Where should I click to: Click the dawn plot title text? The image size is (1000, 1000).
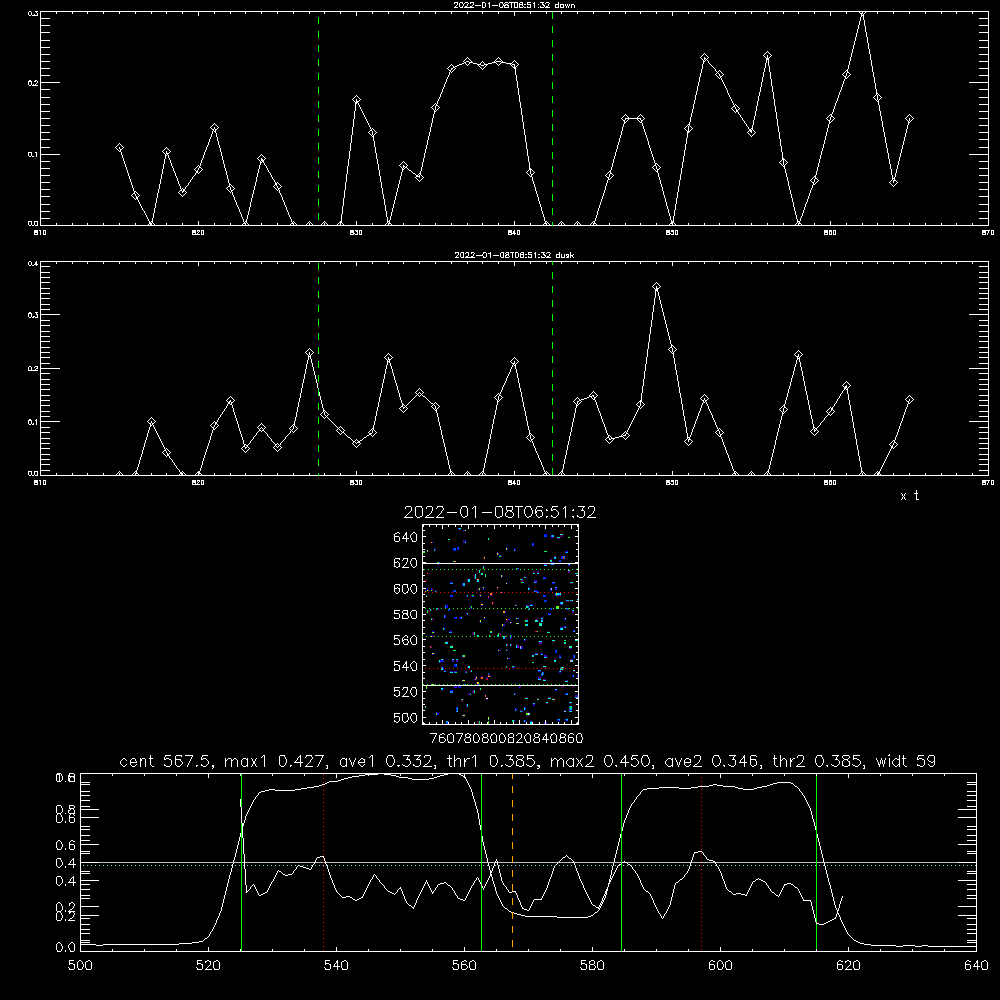coord(514,5)
